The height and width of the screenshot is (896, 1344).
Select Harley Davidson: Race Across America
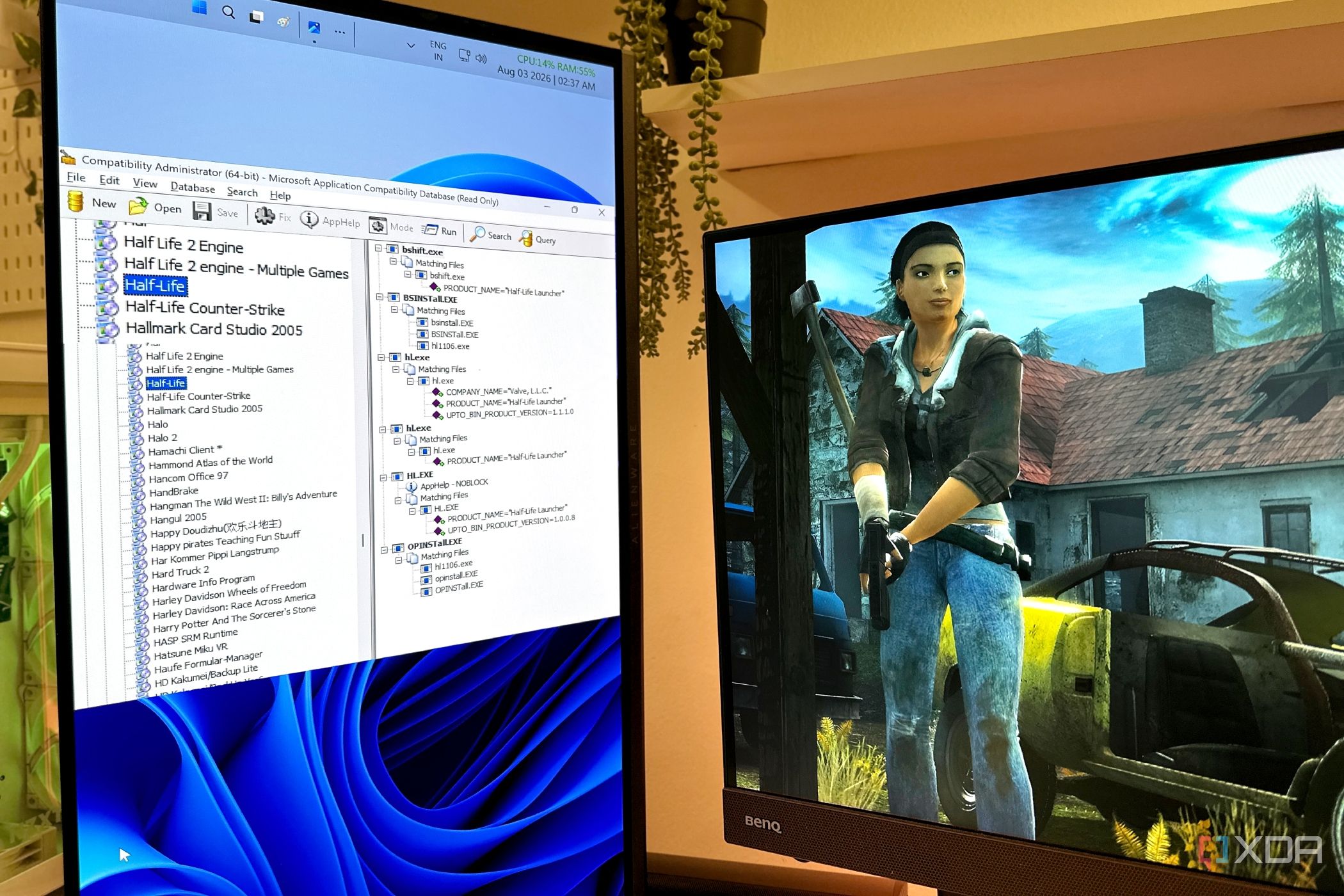(234, 606)
